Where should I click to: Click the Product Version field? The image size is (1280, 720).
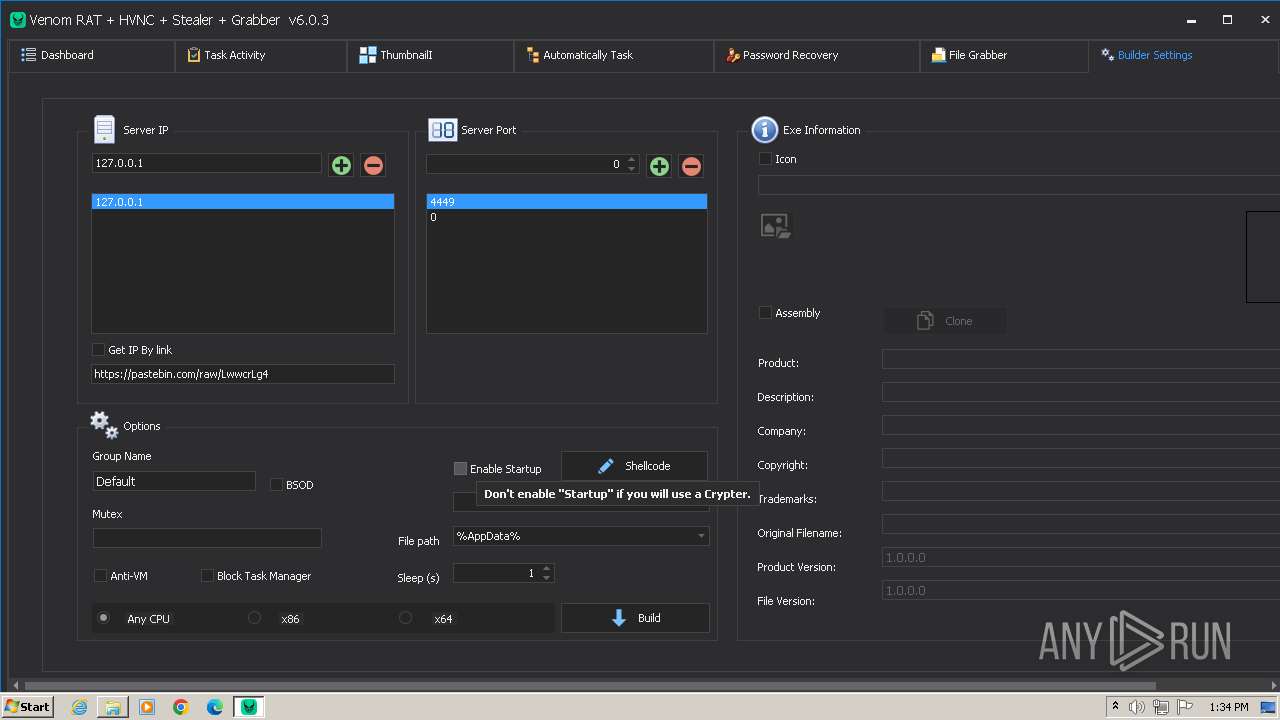[x=1081, y=558]
